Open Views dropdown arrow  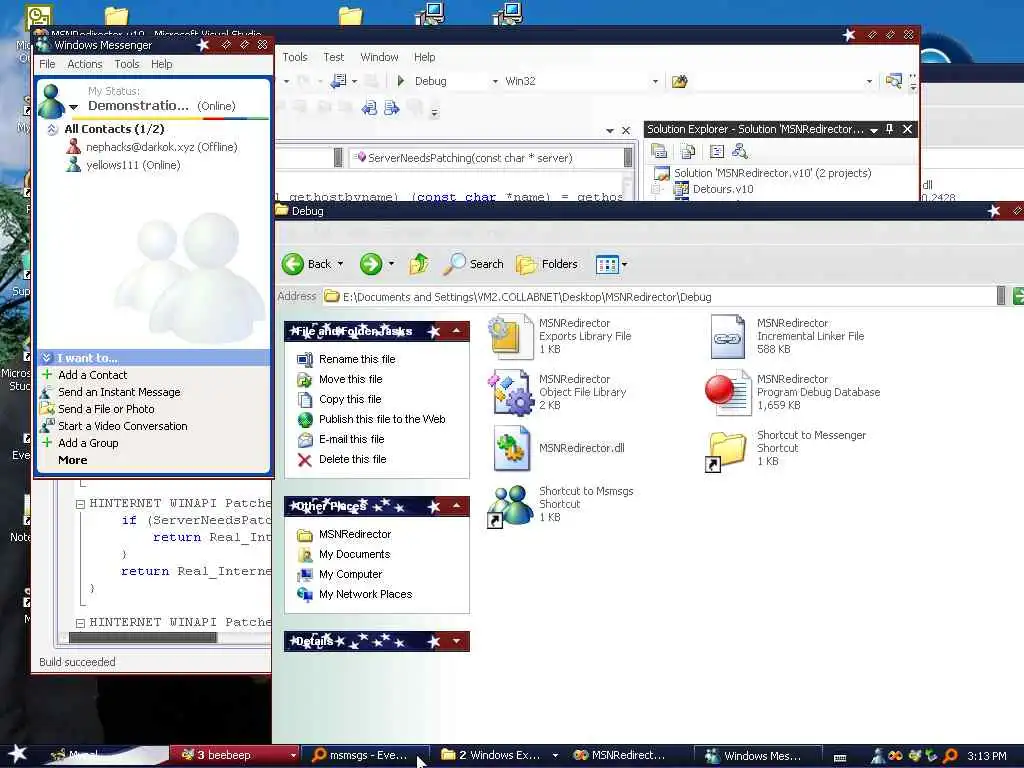tap(624, 264)
